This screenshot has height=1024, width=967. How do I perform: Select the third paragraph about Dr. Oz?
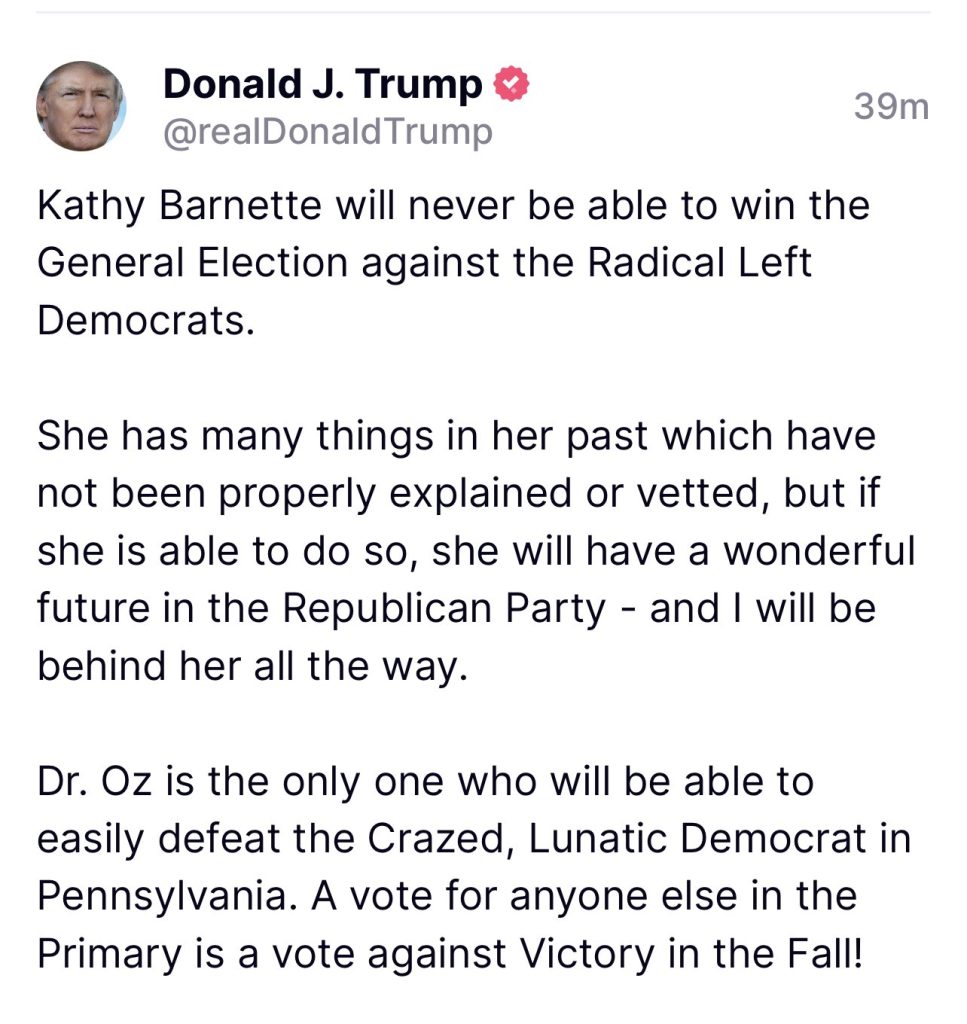(474, 867)
